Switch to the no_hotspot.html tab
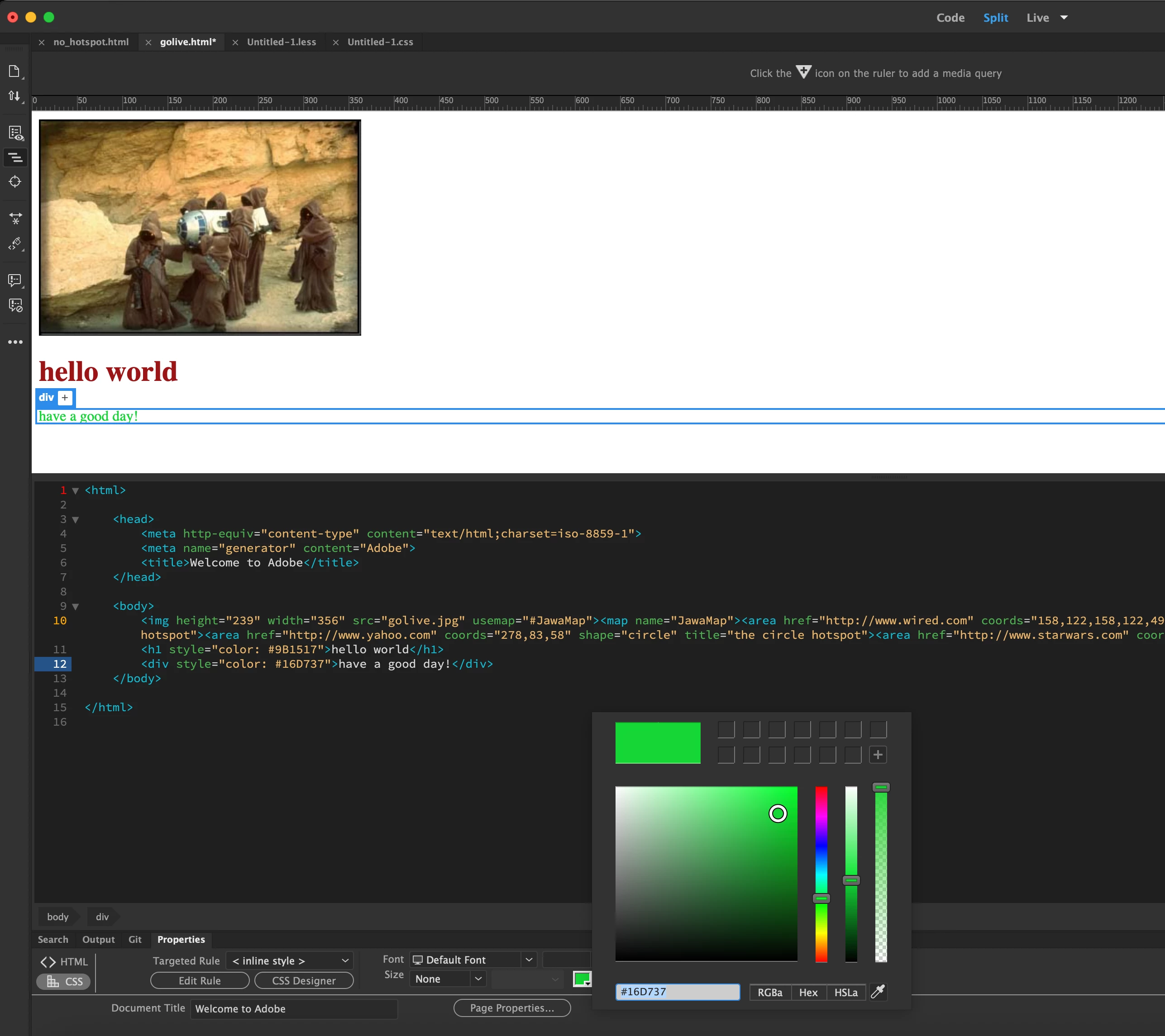Image resolution: width=1165 pixels, height=1036 pixels. click(91, 42)
